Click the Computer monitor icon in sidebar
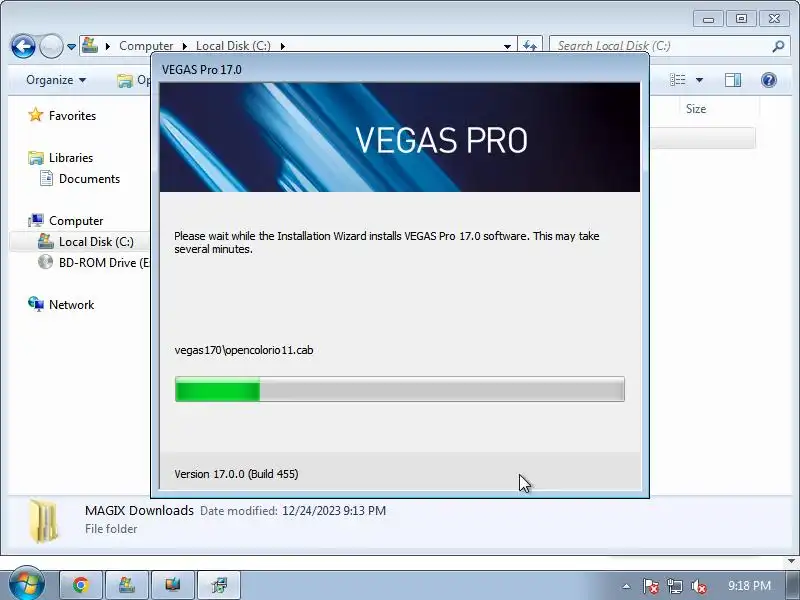Viewport: 800px width, 600px height. tap(36, 220)
